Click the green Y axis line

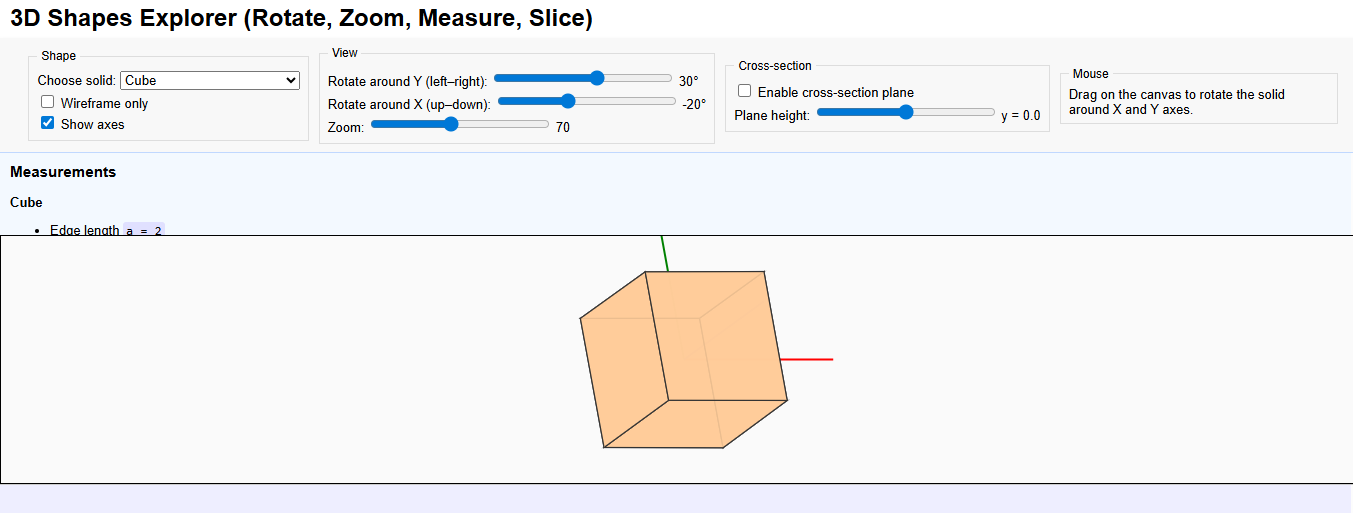tap(664, 253)
